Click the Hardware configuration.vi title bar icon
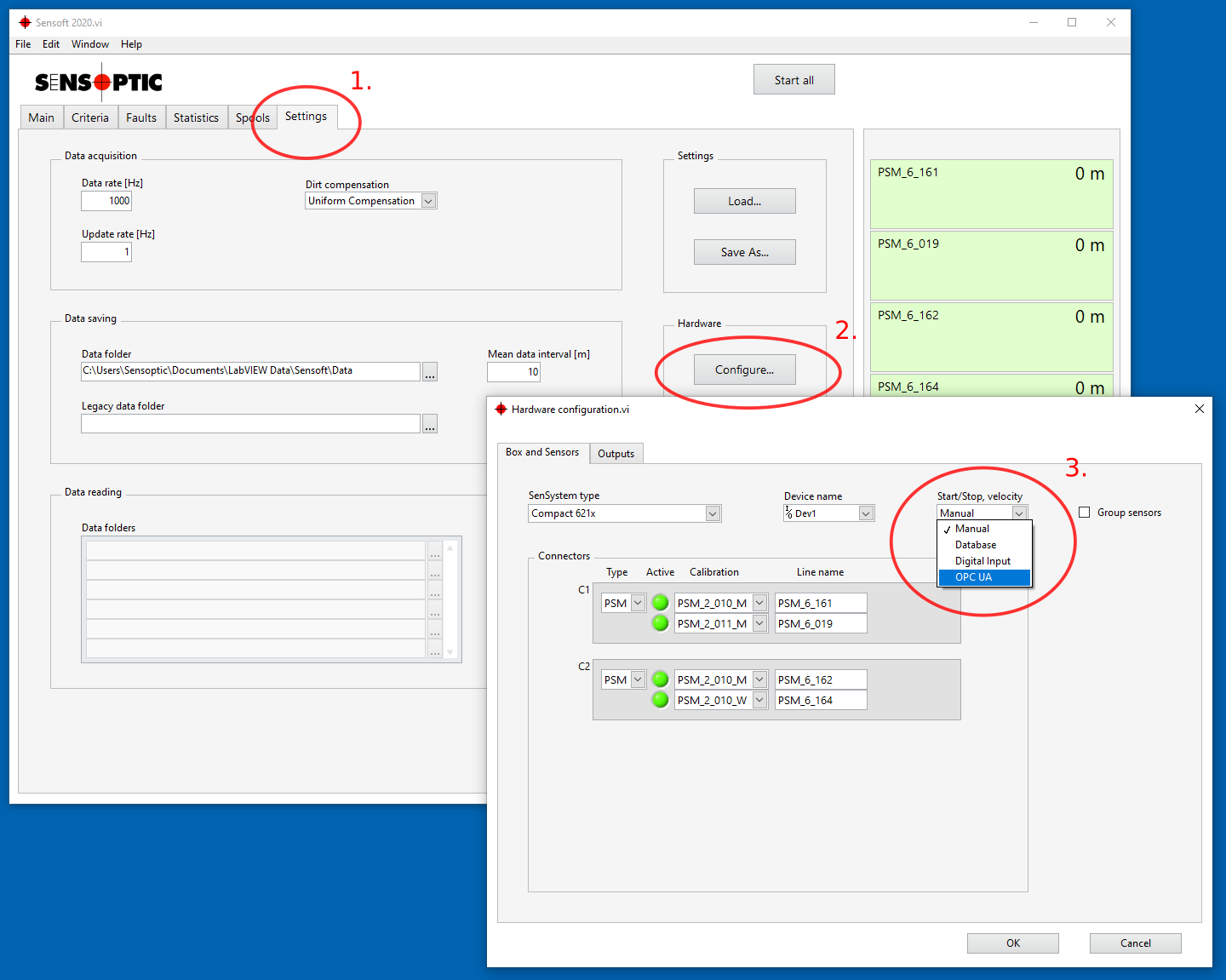 point(501,410)
